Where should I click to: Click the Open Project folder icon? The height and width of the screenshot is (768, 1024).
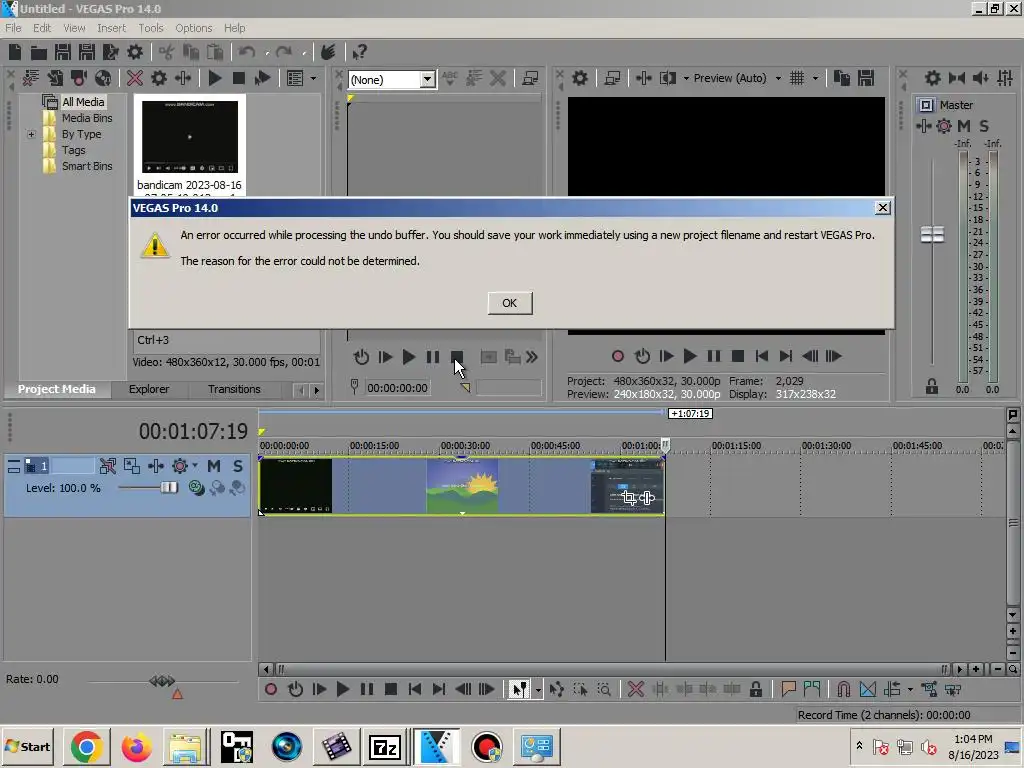[39, 52]
